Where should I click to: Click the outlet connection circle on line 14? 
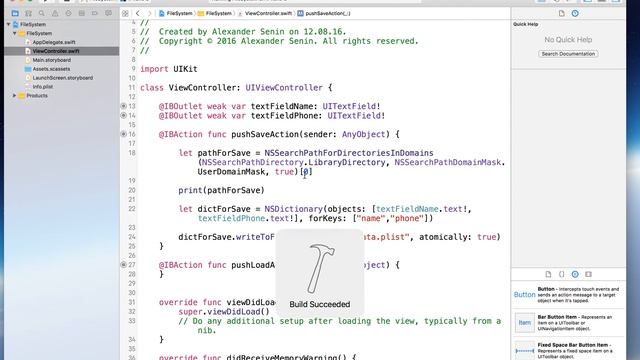[x=123, y=116]
